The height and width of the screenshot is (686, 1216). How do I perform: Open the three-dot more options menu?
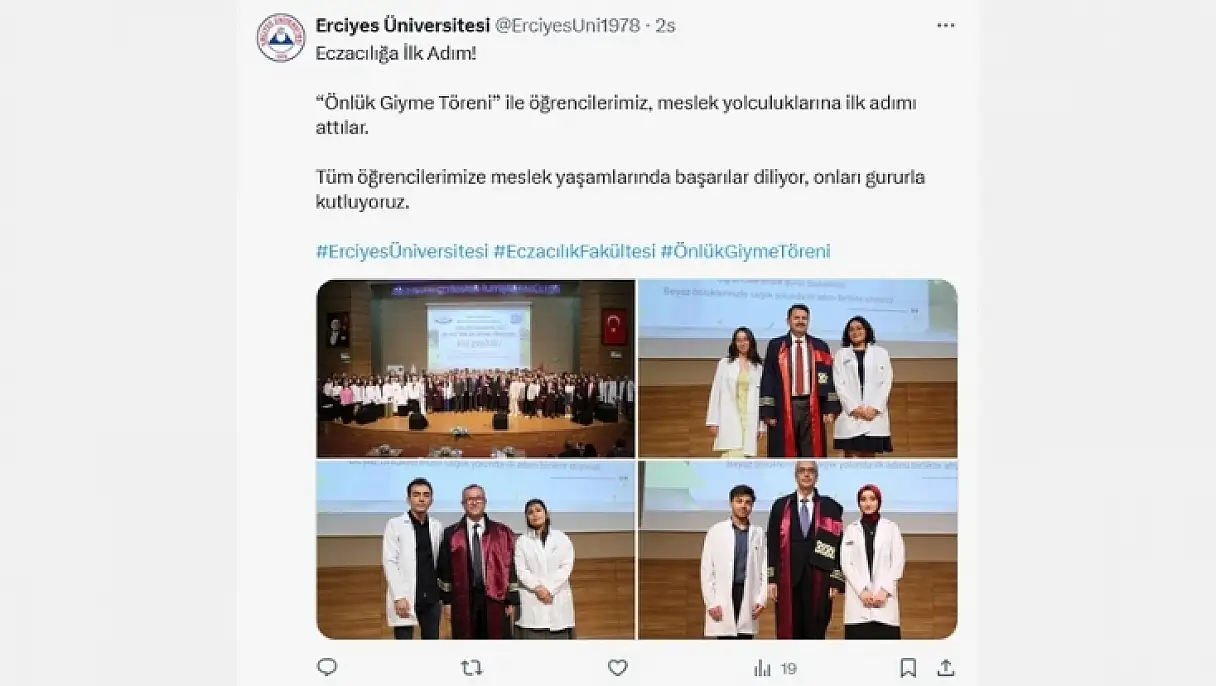pos(945,25)
